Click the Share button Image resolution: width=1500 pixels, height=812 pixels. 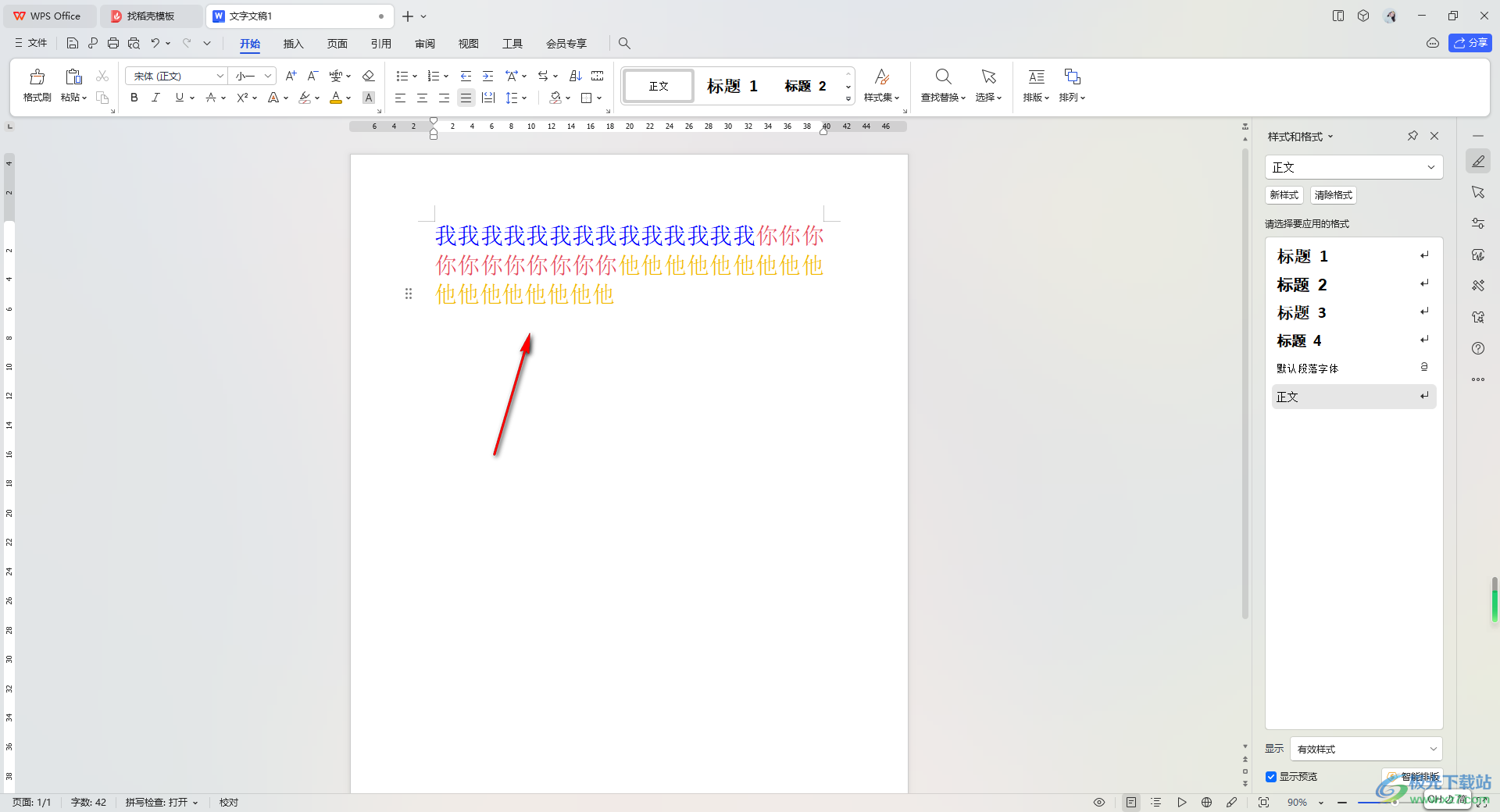point(1470,43)
